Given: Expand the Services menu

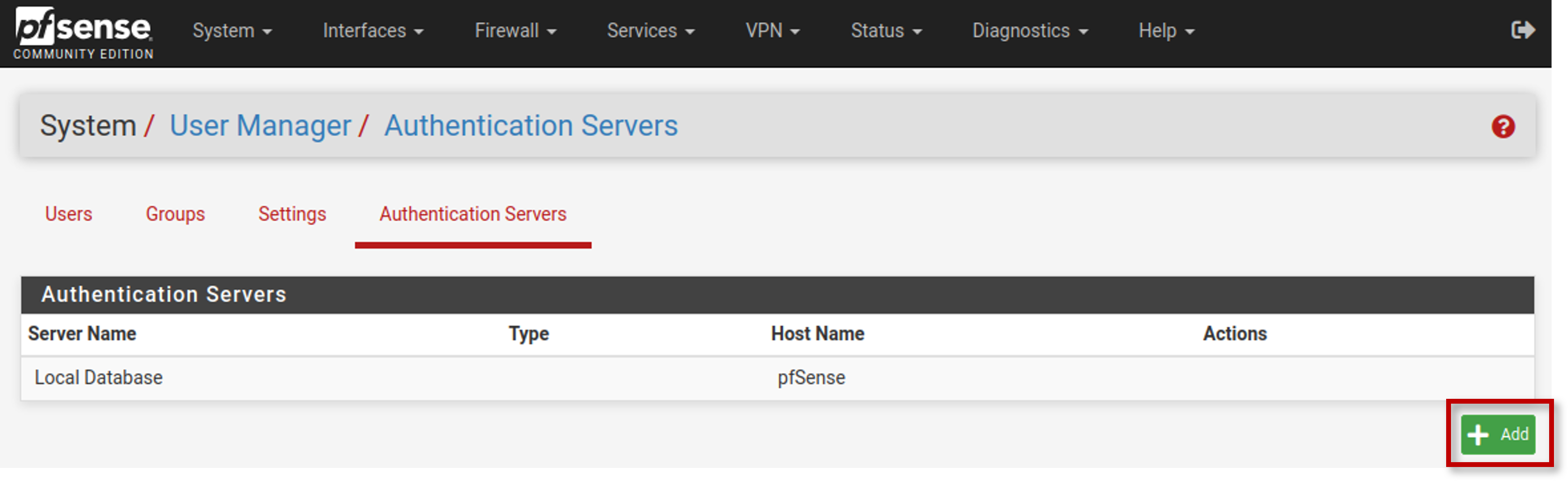Looking at the screenshot, I should coord(650,30).
